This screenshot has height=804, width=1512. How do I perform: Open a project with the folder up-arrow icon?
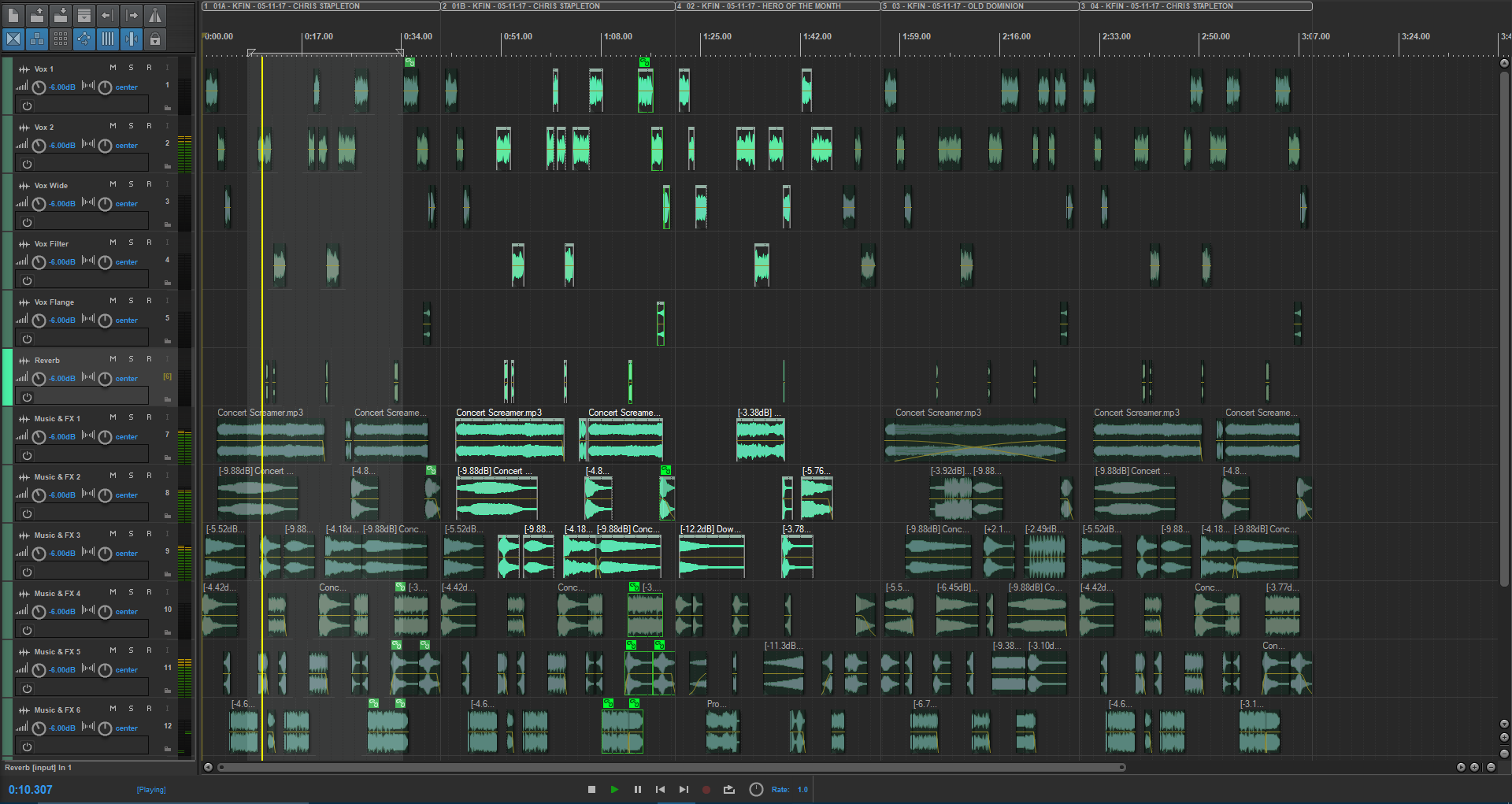[37, 15]
